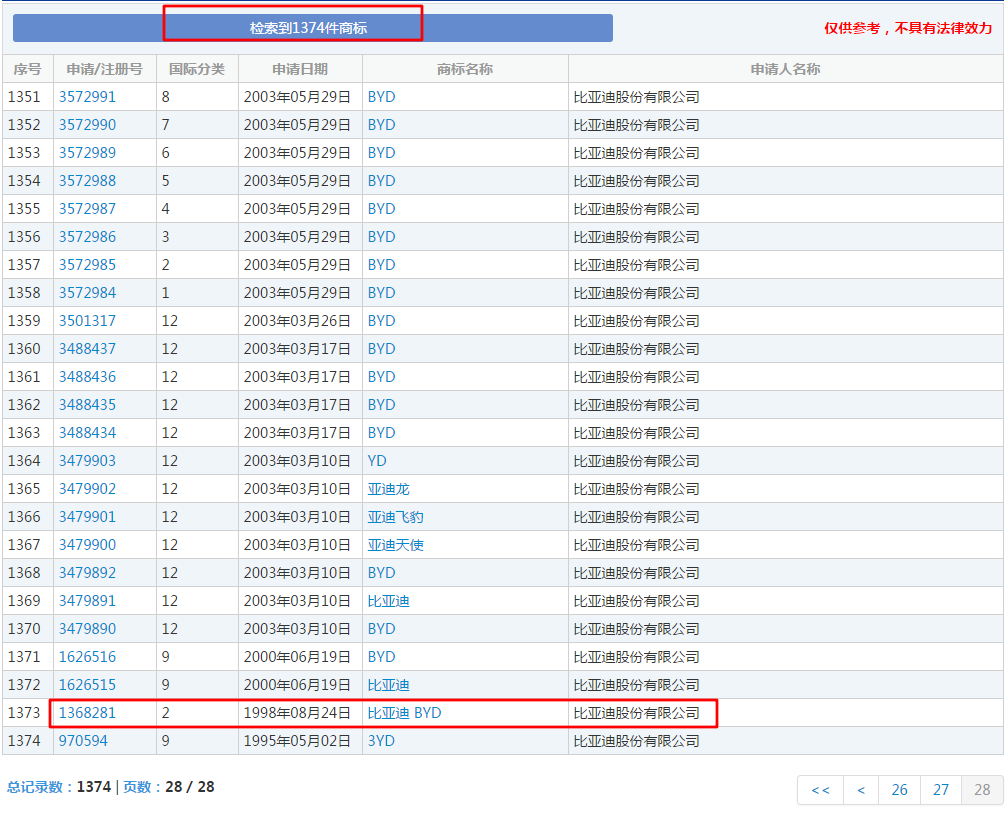Viewport: 1005px width, 819px height.
Task: Go to first page with << button
Action: tap(820, 790)
